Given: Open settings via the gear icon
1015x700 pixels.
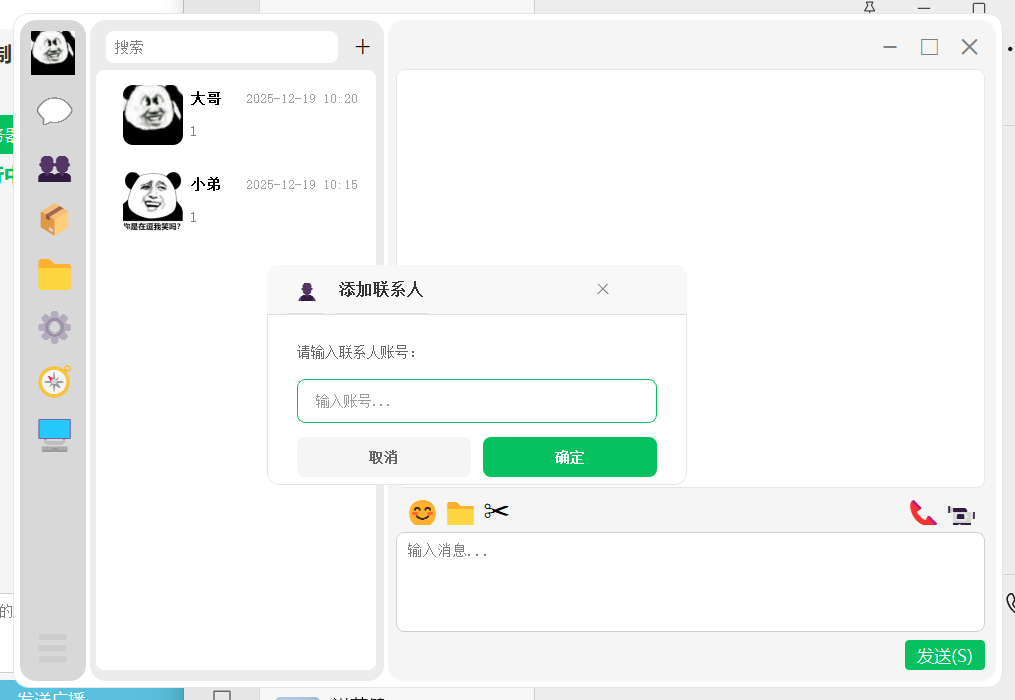Looking at the screenshot, I should point(54,327).
